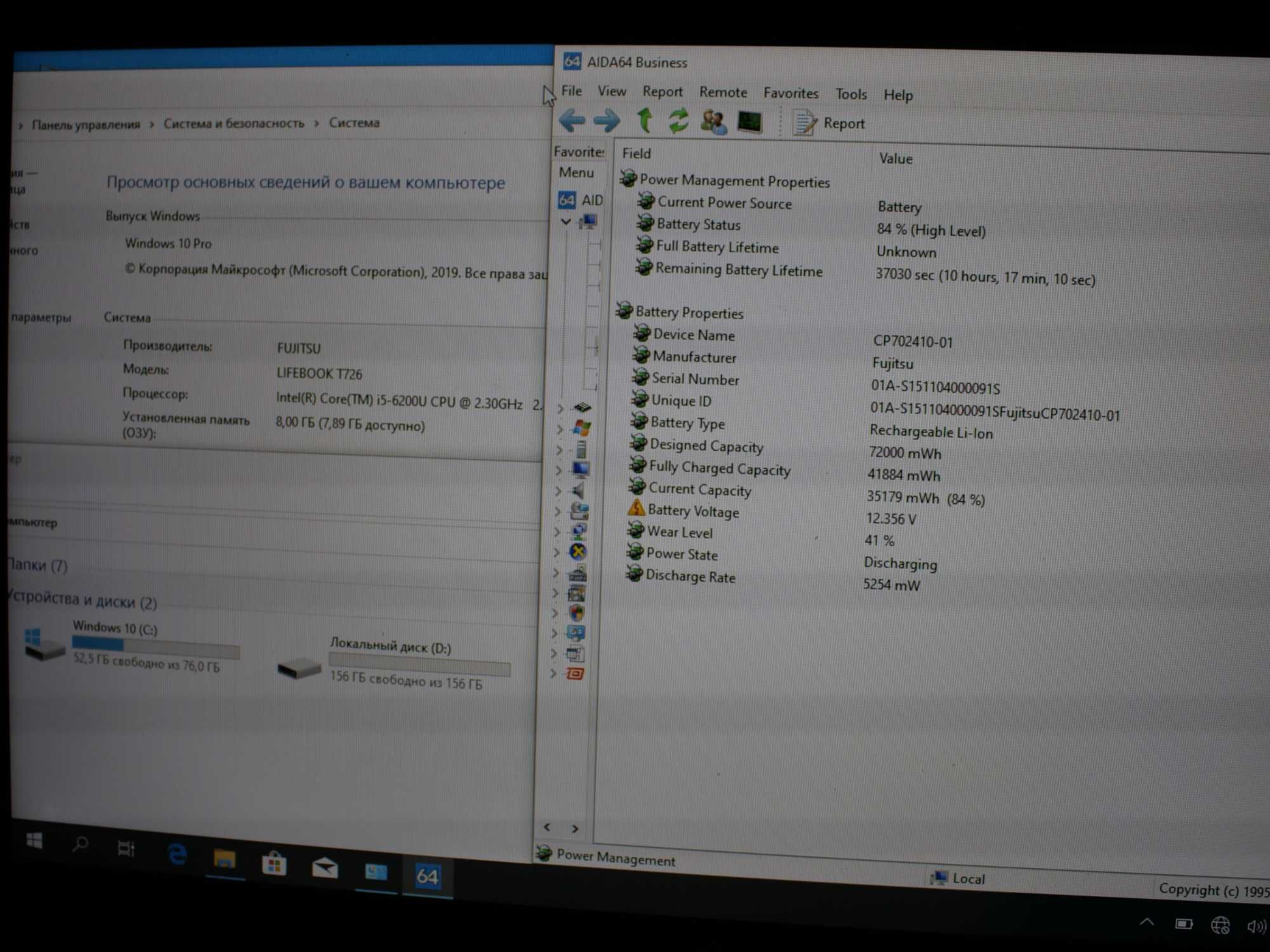The width and height of the screenshot is (1270, 952).
Task: Click the 'Система' breadcrumb in the System window
Action: [x=354, y=122]
